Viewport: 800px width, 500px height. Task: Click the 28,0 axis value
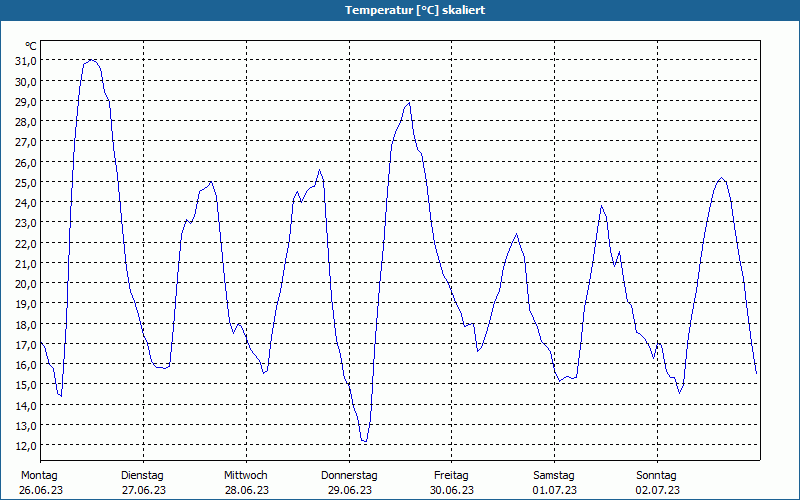coord(26,121)
